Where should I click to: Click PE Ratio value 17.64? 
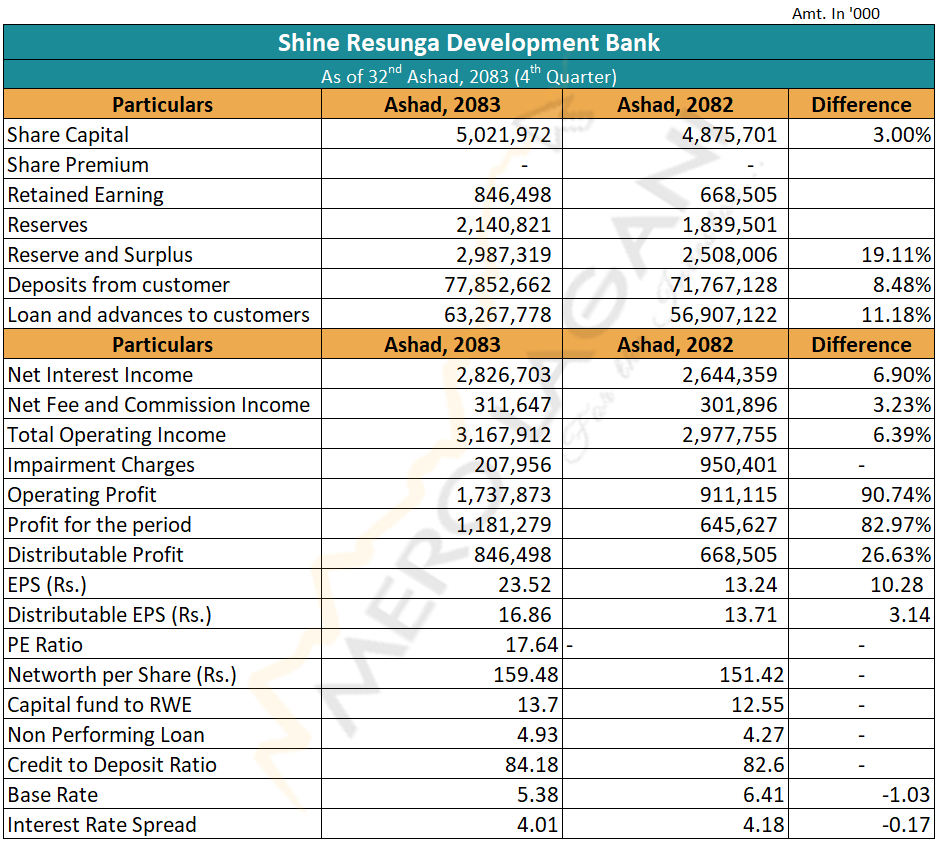coord(531,644)
